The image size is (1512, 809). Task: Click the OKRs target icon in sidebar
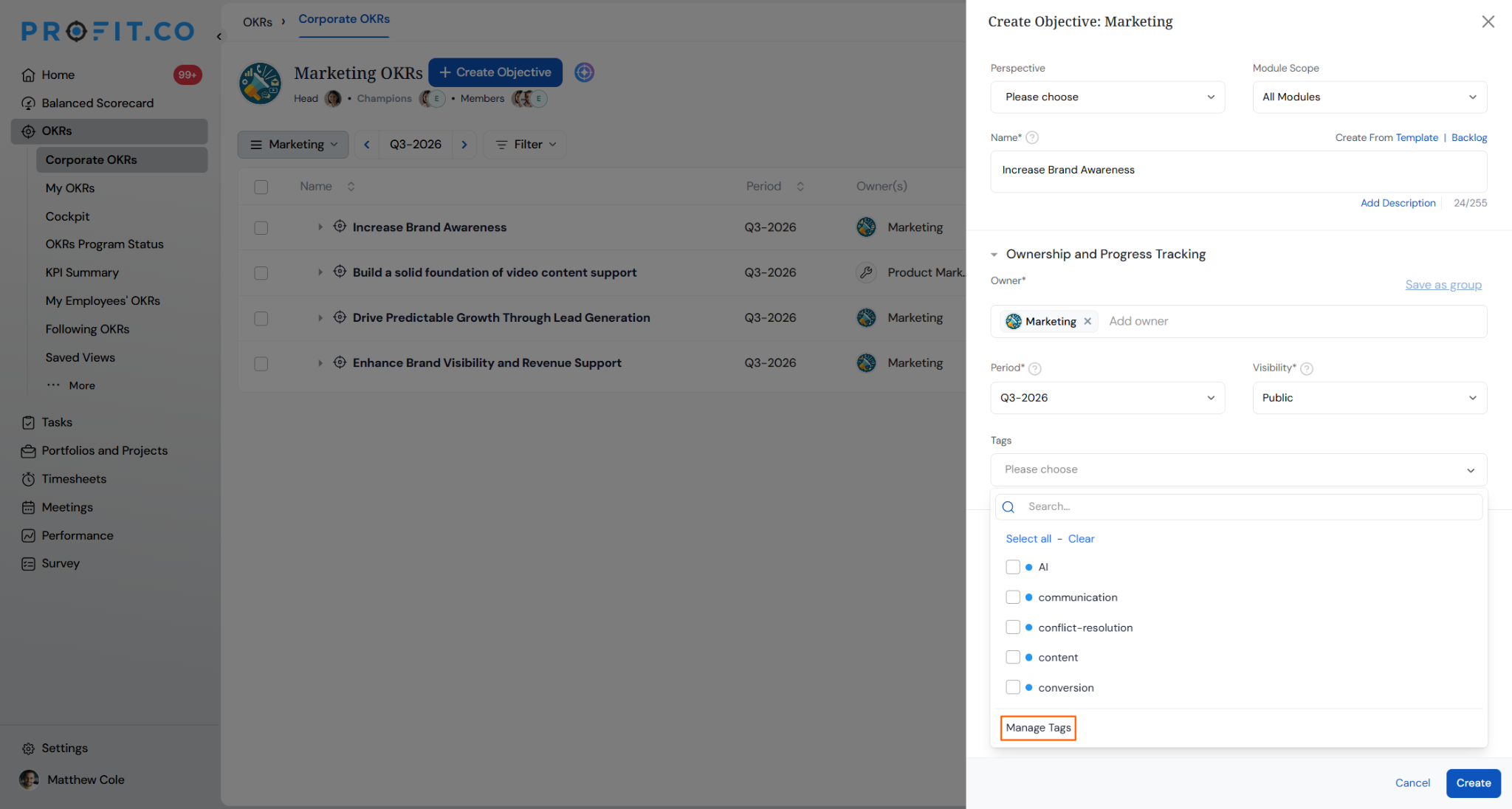[x=28, y=131]
